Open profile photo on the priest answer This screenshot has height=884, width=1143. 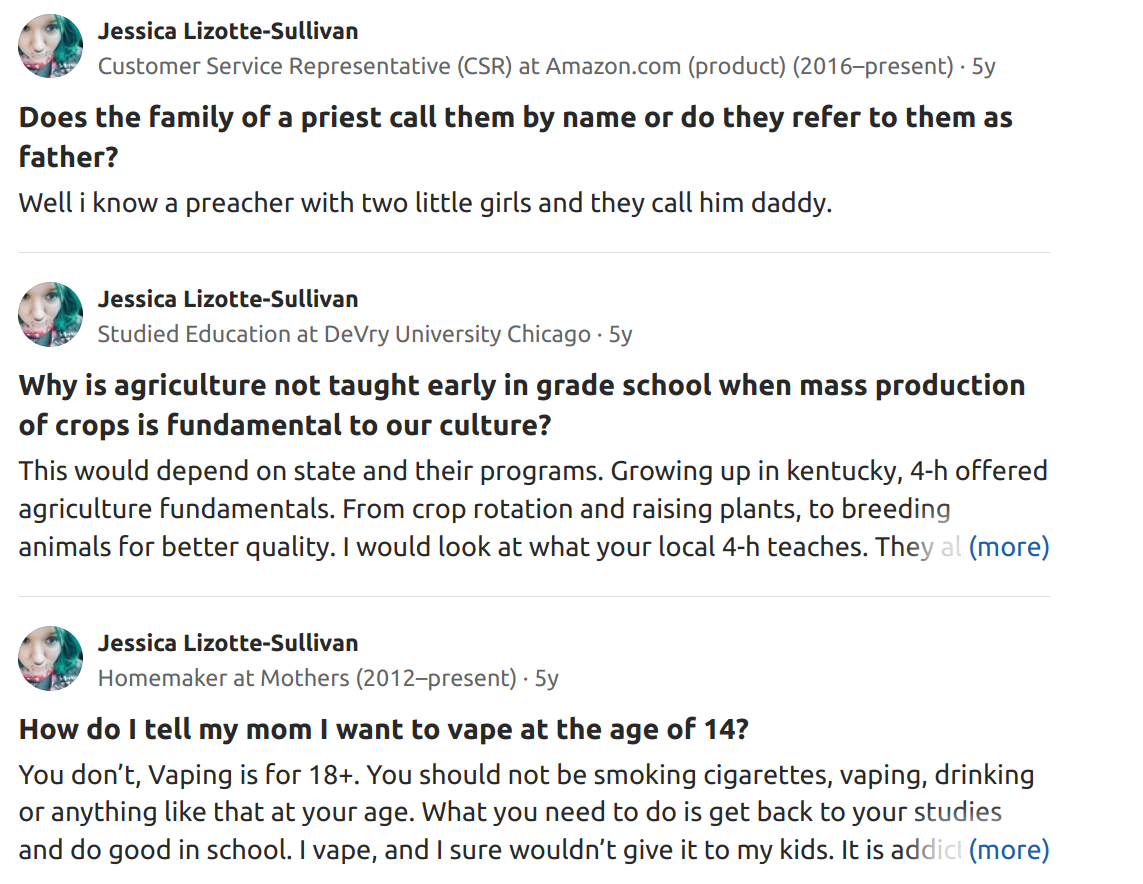coord(50,46)
